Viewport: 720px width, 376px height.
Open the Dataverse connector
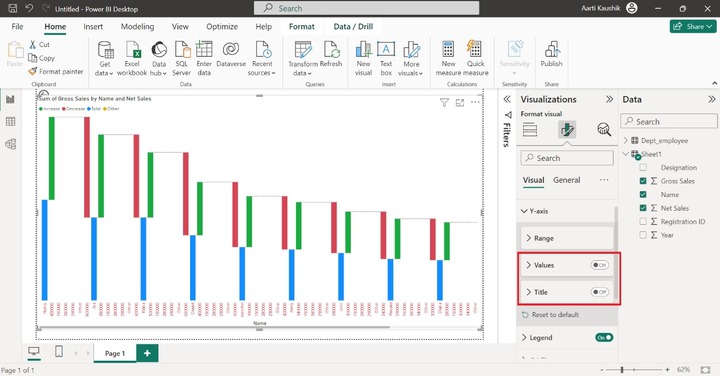coord(231,54)
